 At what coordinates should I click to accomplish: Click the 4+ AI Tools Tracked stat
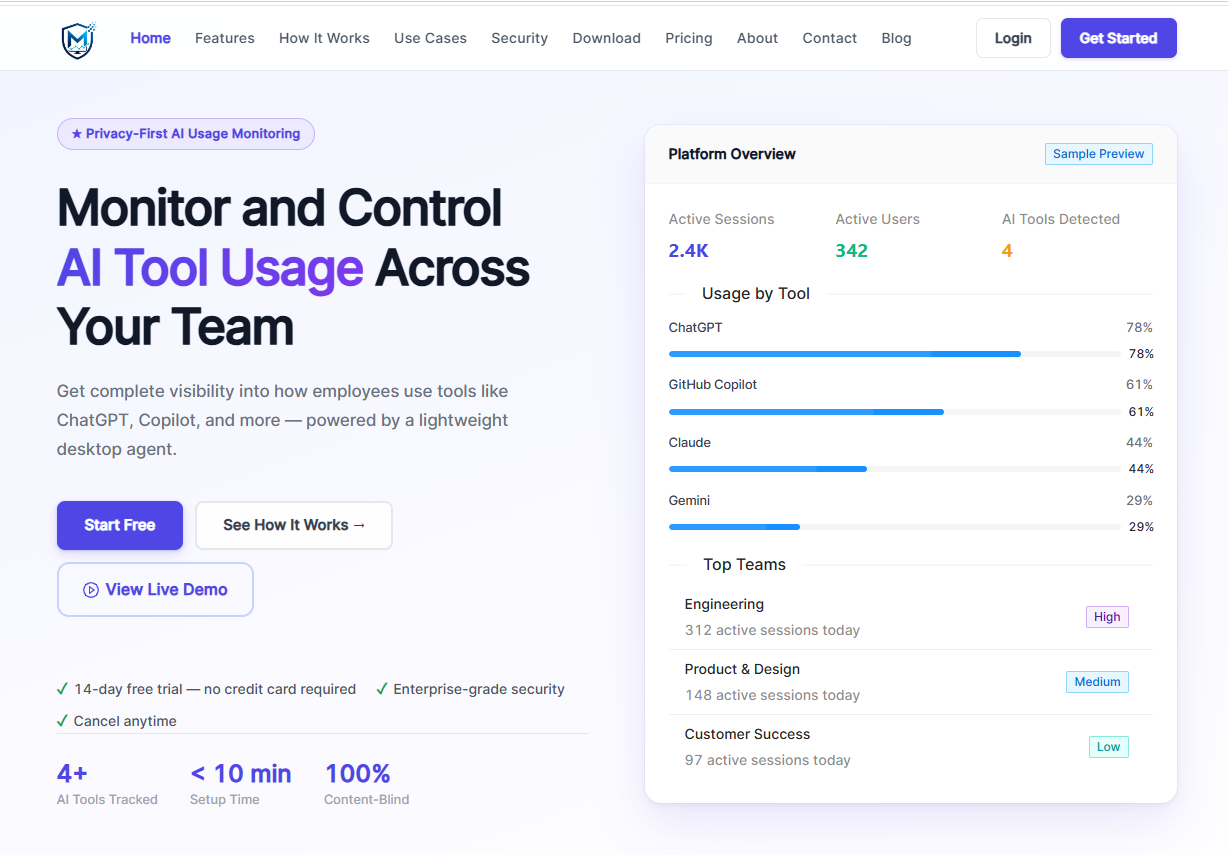[107, 784]
